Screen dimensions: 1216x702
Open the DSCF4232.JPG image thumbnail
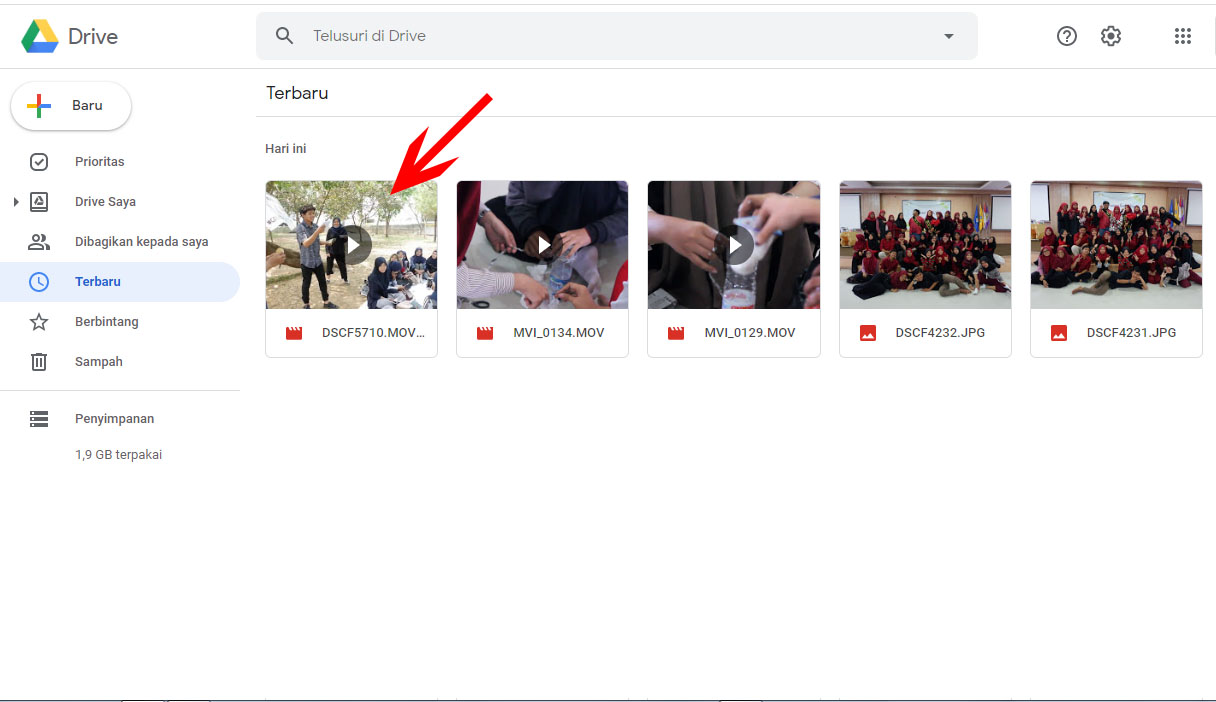pyautogui.click(x=925, y=245)
